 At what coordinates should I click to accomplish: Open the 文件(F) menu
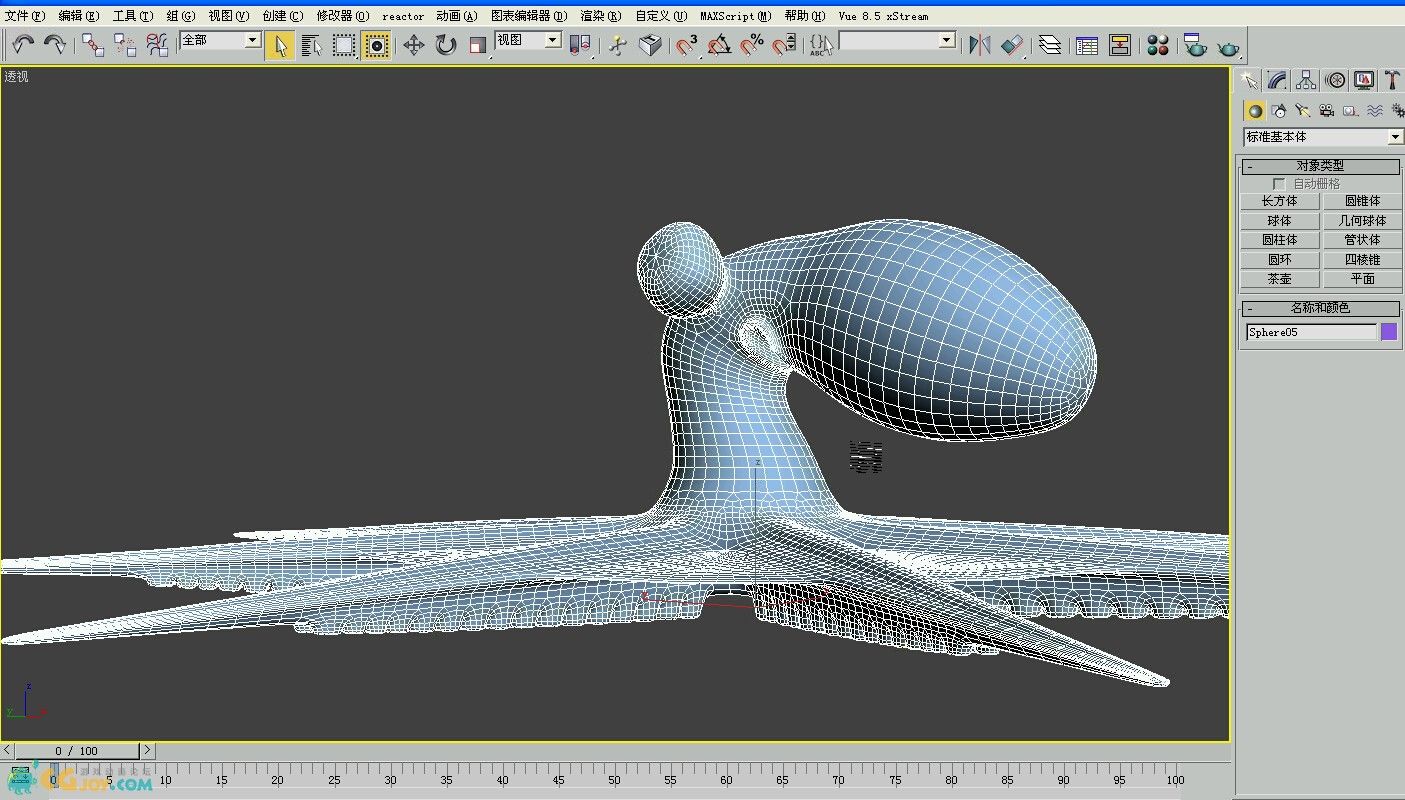[x=25, y=16]
